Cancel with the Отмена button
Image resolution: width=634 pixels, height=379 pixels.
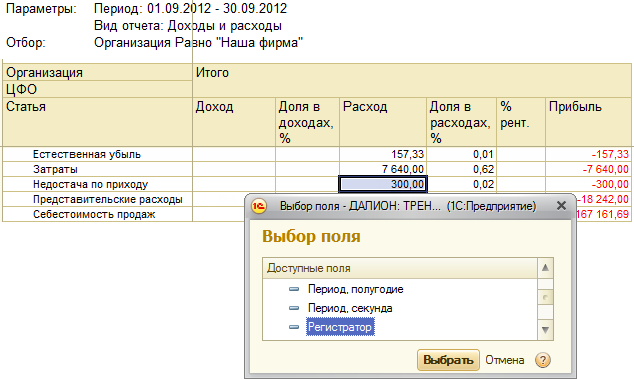(505, 360)
